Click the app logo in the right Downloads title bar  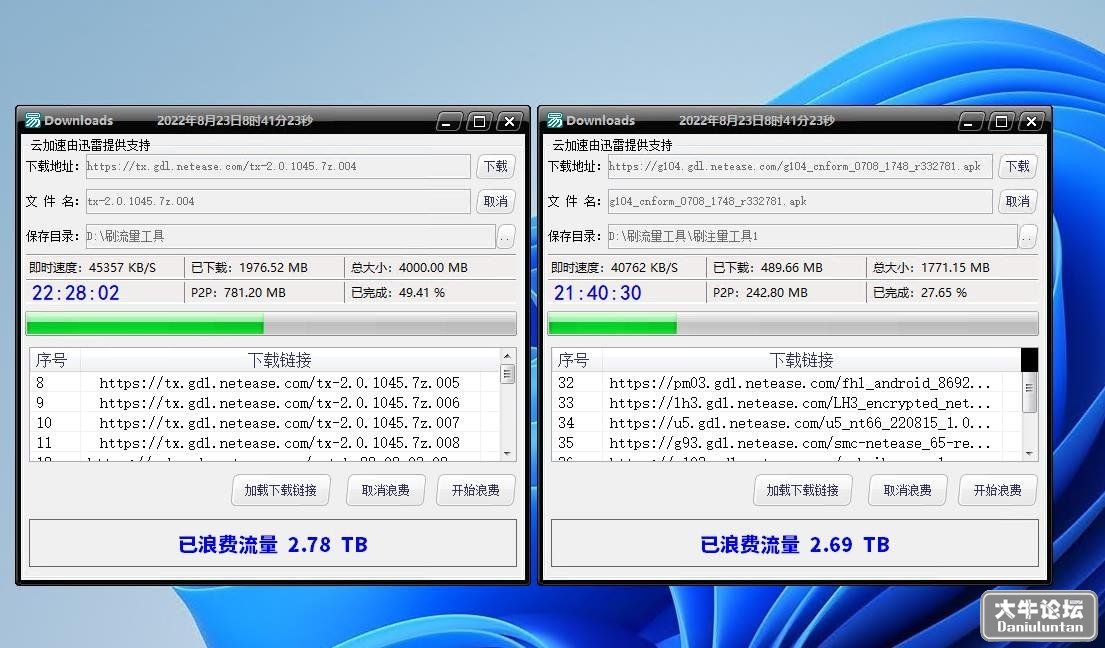[555, 120]
